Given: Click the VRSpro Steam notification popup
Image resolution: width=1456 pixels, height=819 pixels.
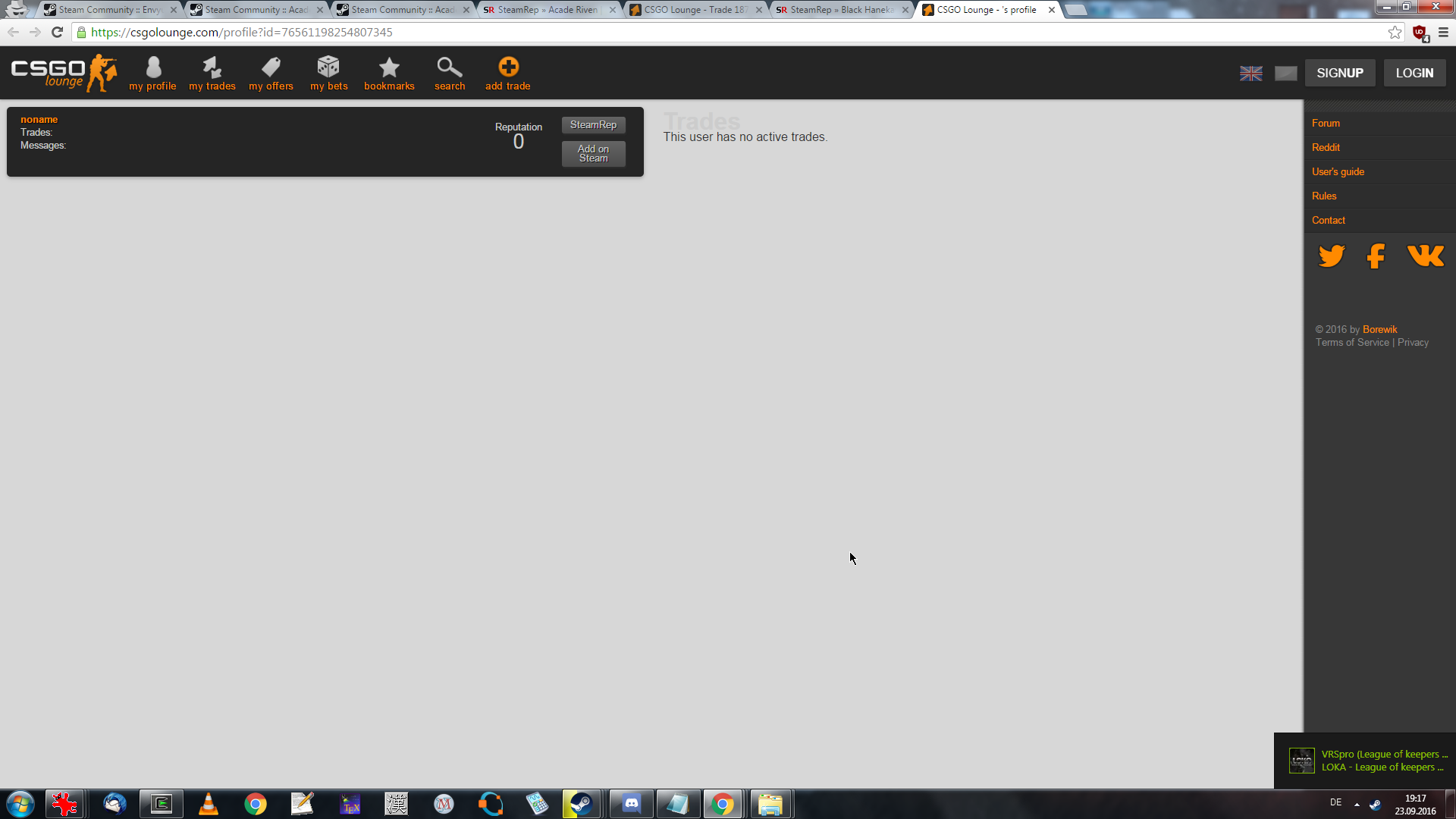Looking at the screenshot, I should (1365, 761).
